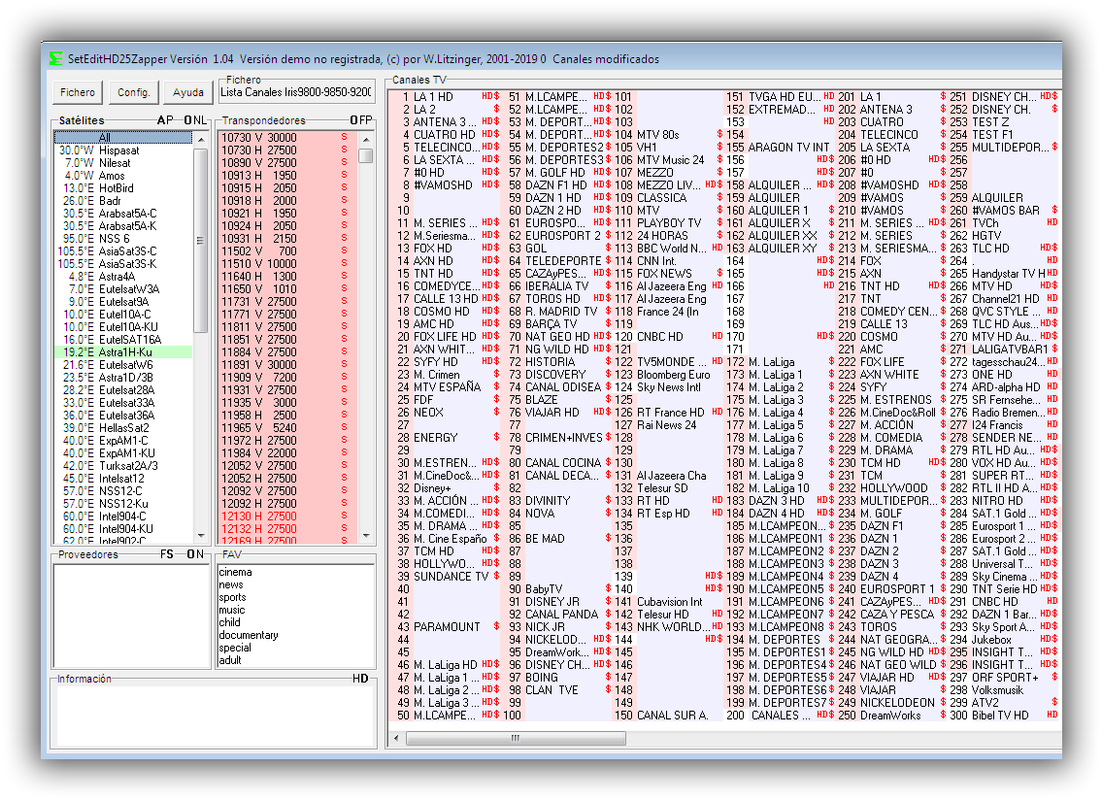Select the cinema favorites group

235,572
